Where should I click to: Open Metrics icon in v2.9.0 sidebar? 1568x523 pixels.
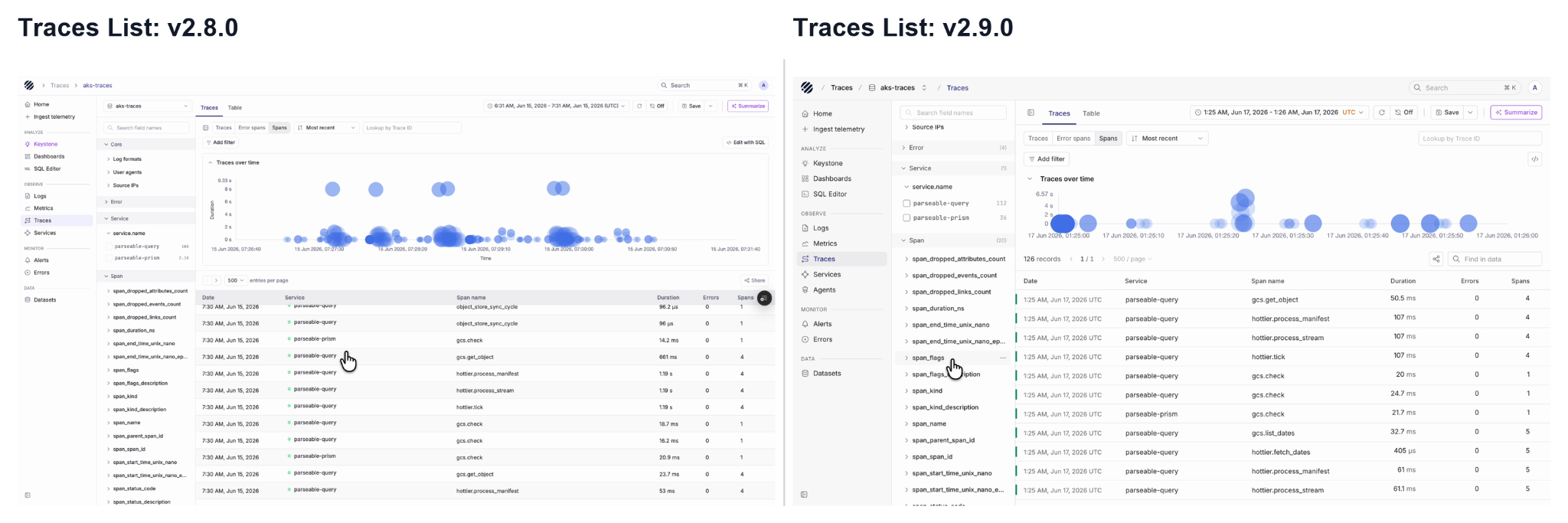click(805, 244)
